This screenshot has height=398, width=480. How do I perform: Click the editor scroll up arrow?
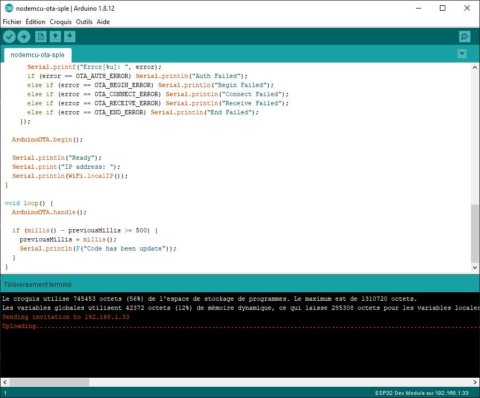pos(475,68)
